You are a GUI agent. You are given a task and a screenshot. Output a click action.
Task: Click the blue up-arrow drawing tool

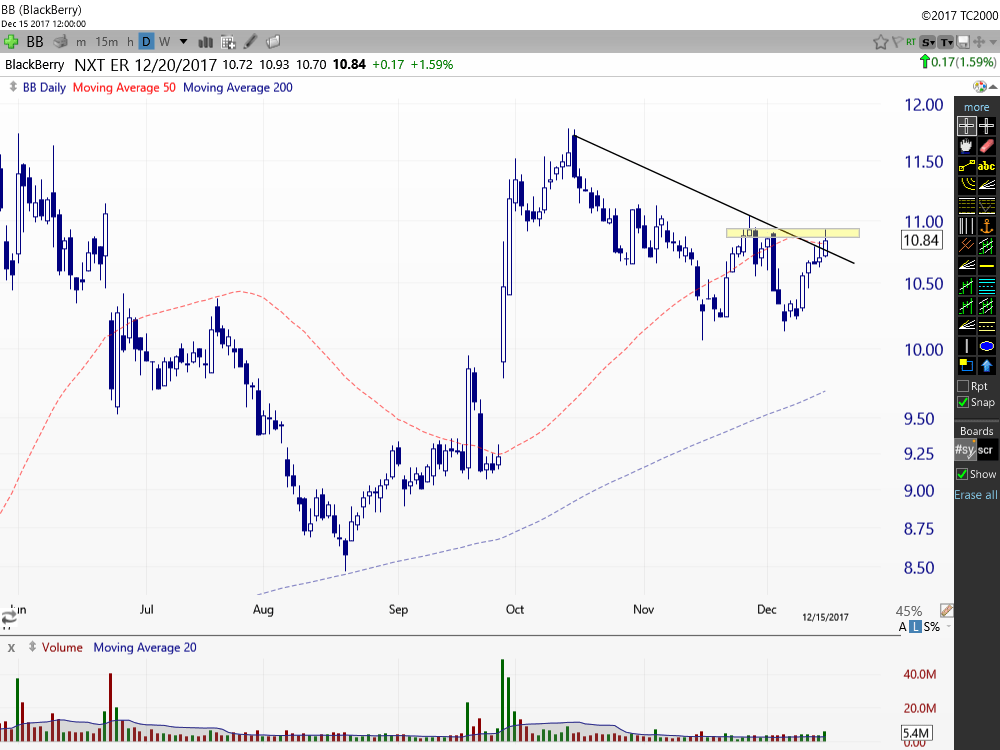[x=987, y=366]
